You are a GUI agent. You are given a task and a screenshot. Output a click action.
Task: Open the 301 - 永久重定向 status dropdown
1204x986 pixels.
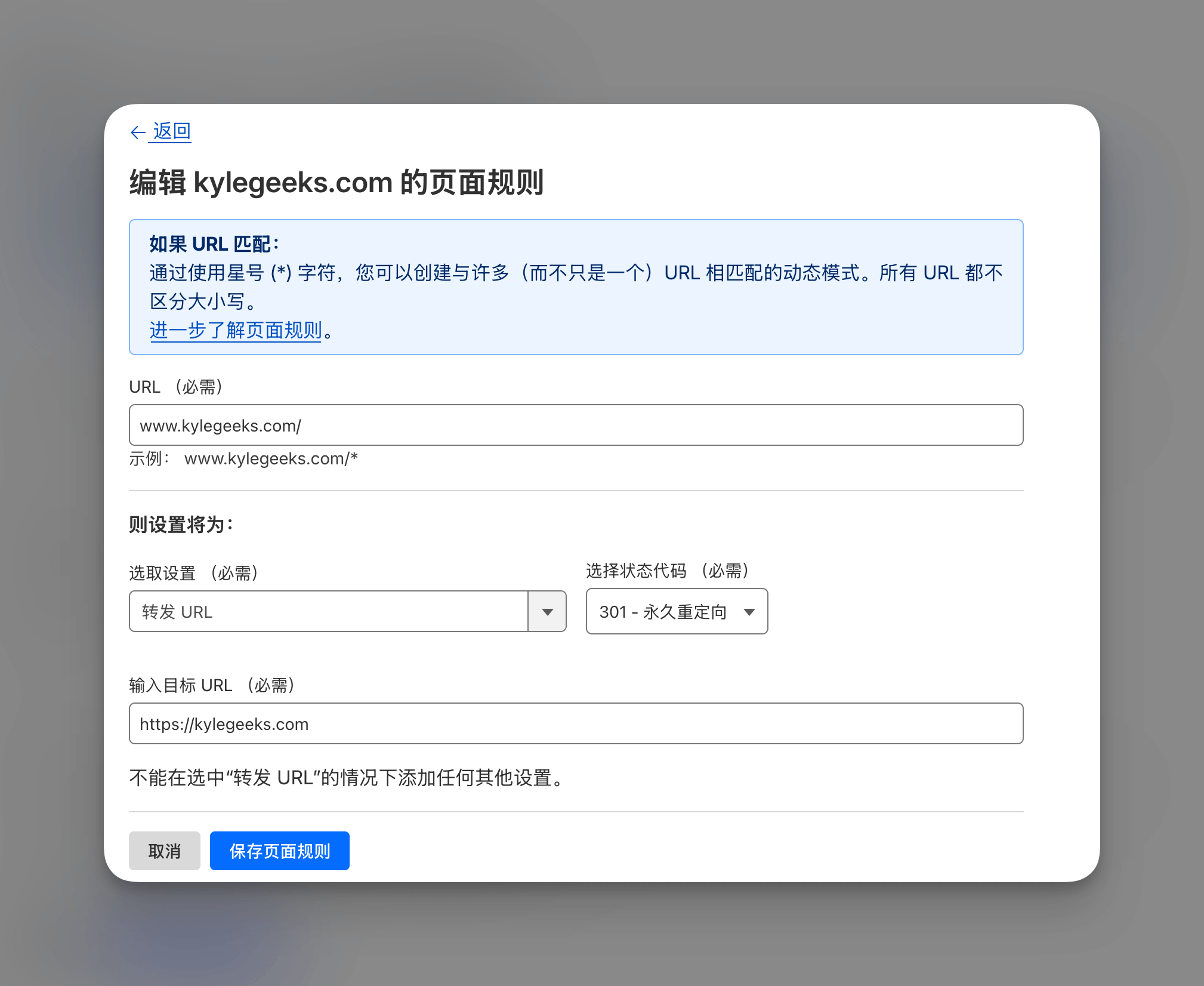pos(662,611)
